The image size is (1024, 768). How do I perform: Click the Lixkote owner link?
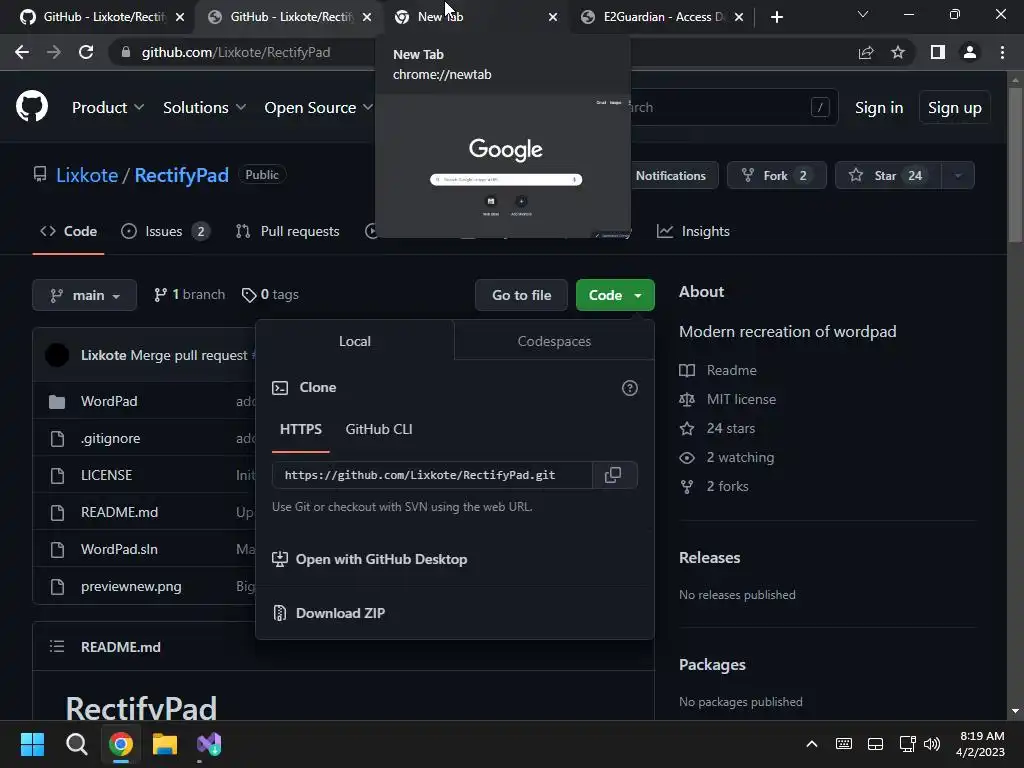tap(87, 175)
